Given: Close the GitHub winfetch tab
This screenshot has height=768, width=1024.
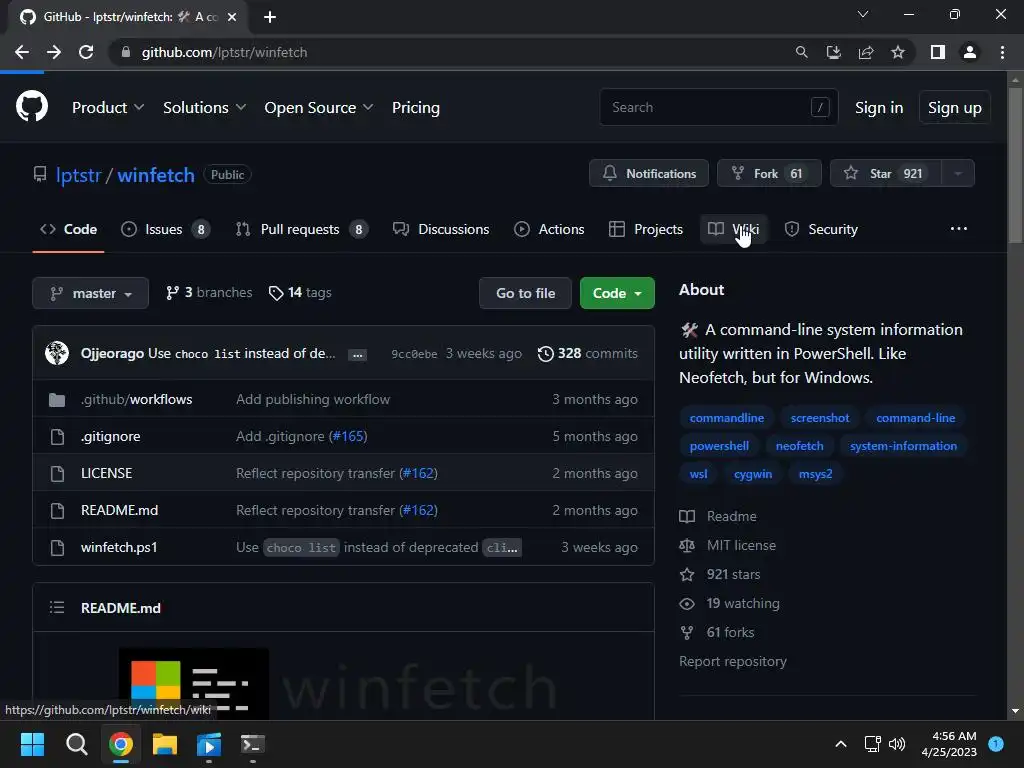Looking at the screenshot, I should pyautogui.click(x=232, y=17).
